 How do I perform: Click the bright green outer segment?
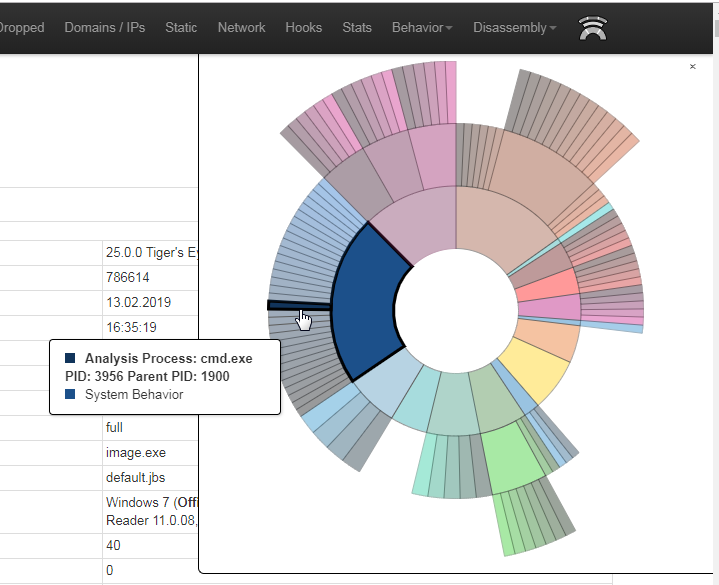pos(514,458)
